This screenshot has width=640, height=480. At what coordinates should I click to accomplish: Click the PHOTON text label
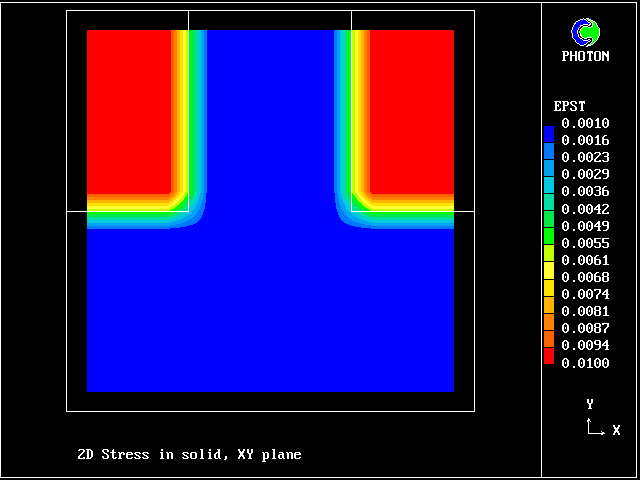585,57
